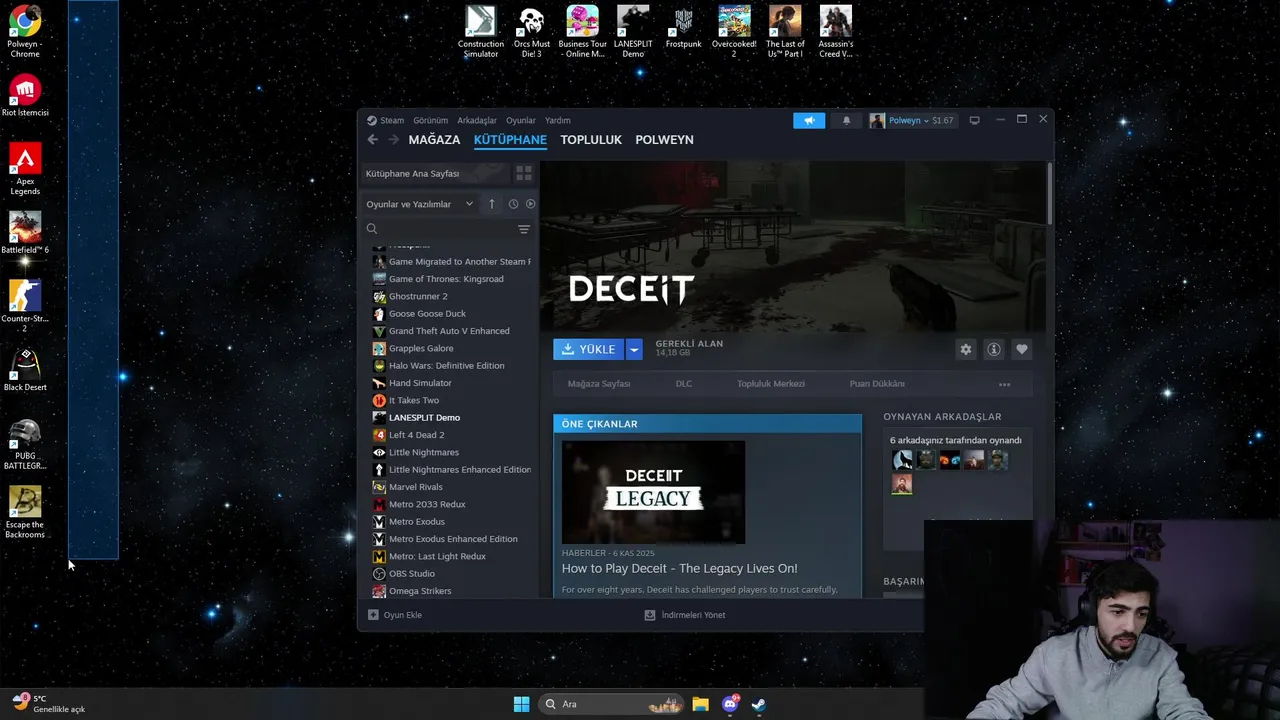Open Topluluk Merkezi link
The image size is (1280, 720).
click(x=771, y=384)
